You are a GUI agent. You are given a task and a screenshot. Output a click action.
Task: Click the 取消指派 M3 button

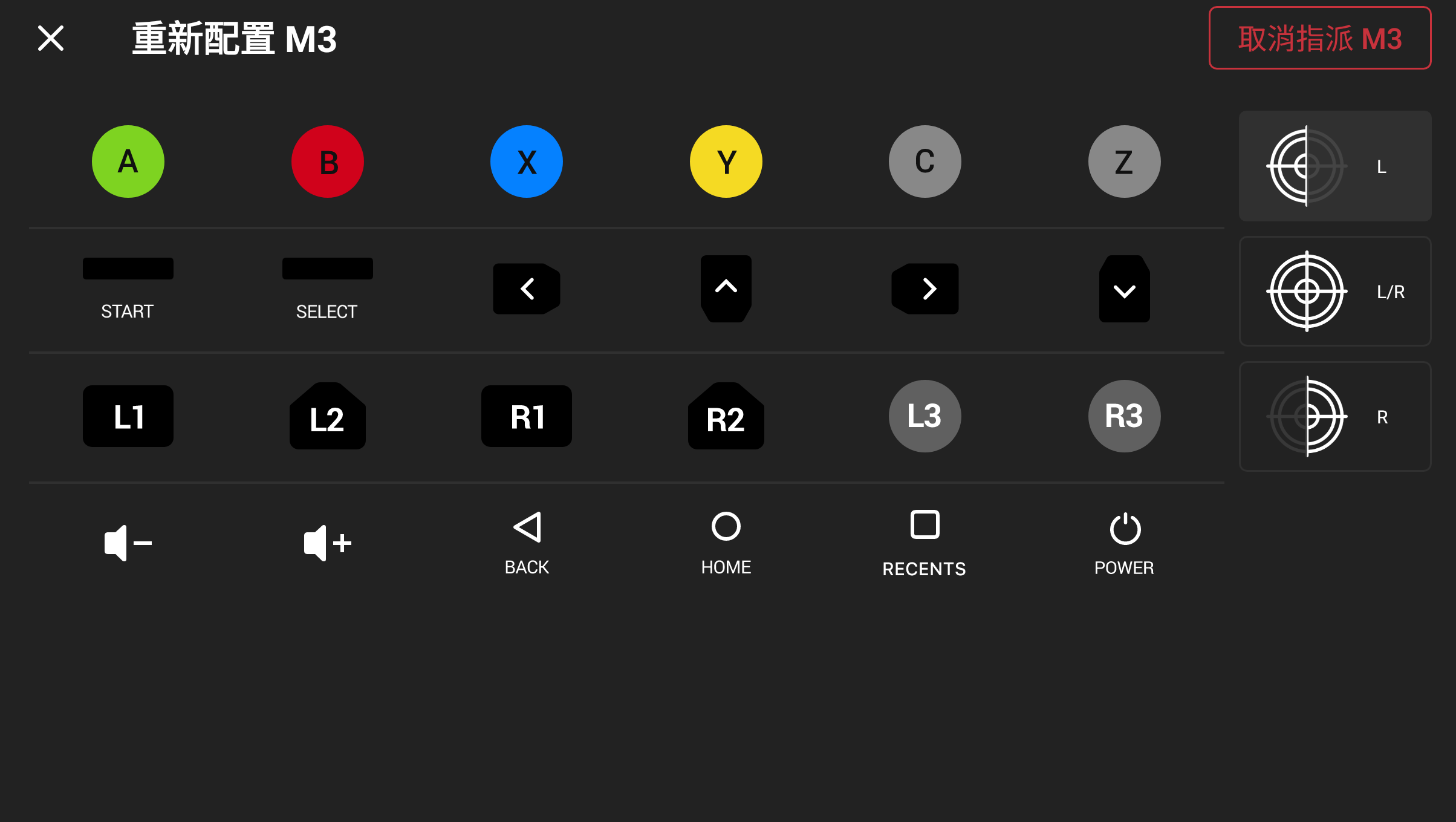pos(1320,38)
